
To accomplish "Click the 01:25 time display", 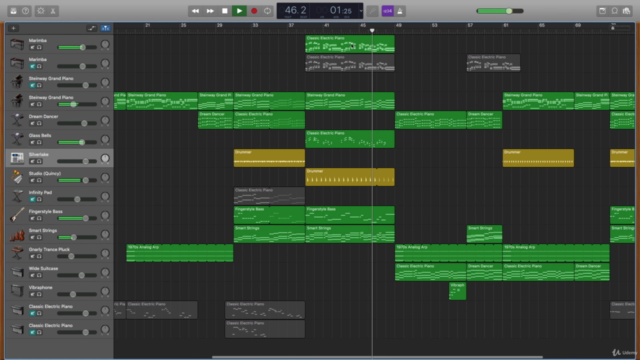I will [x=341, y=10].
